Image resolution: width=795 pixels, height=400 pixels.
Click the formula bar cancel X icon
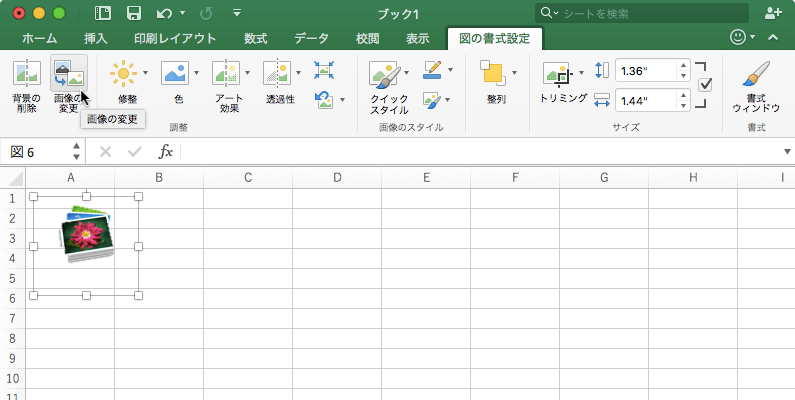point(105,152)
